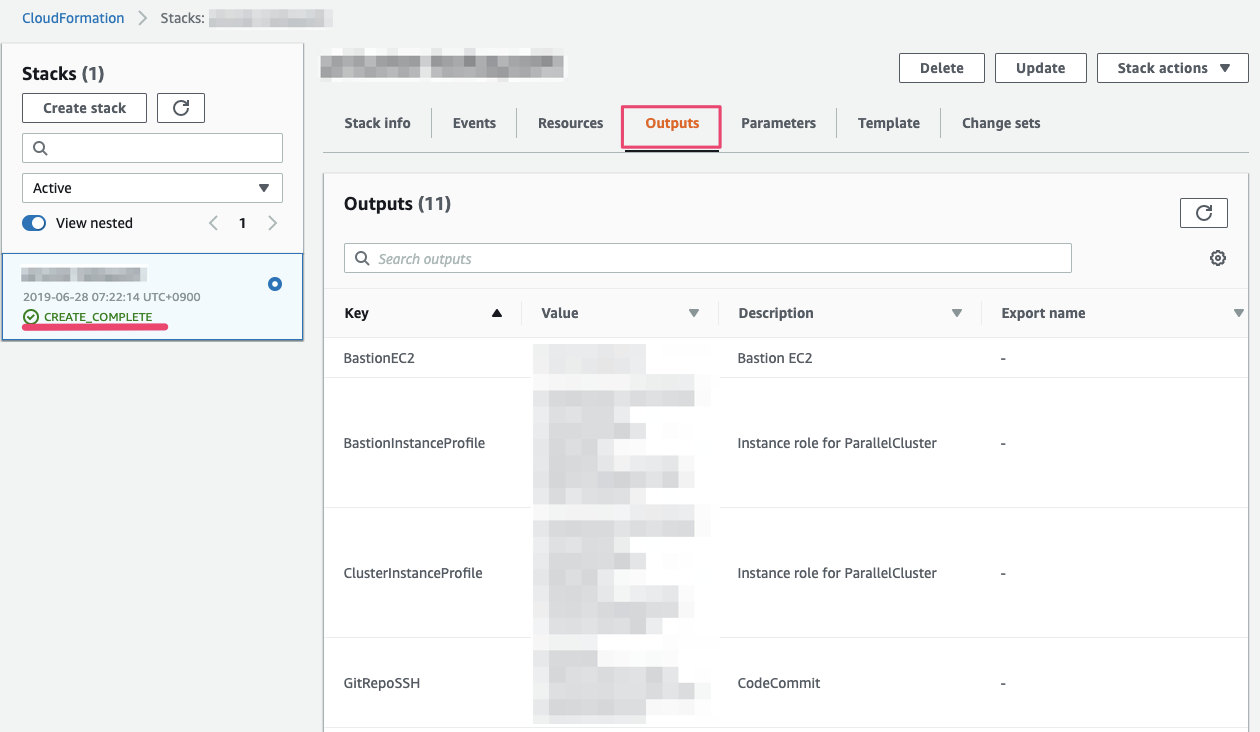The image size is (1260, 732).
Task: Click page number 1 in stacks pagination
Action: pyautogui.click(x=242, y=223)
